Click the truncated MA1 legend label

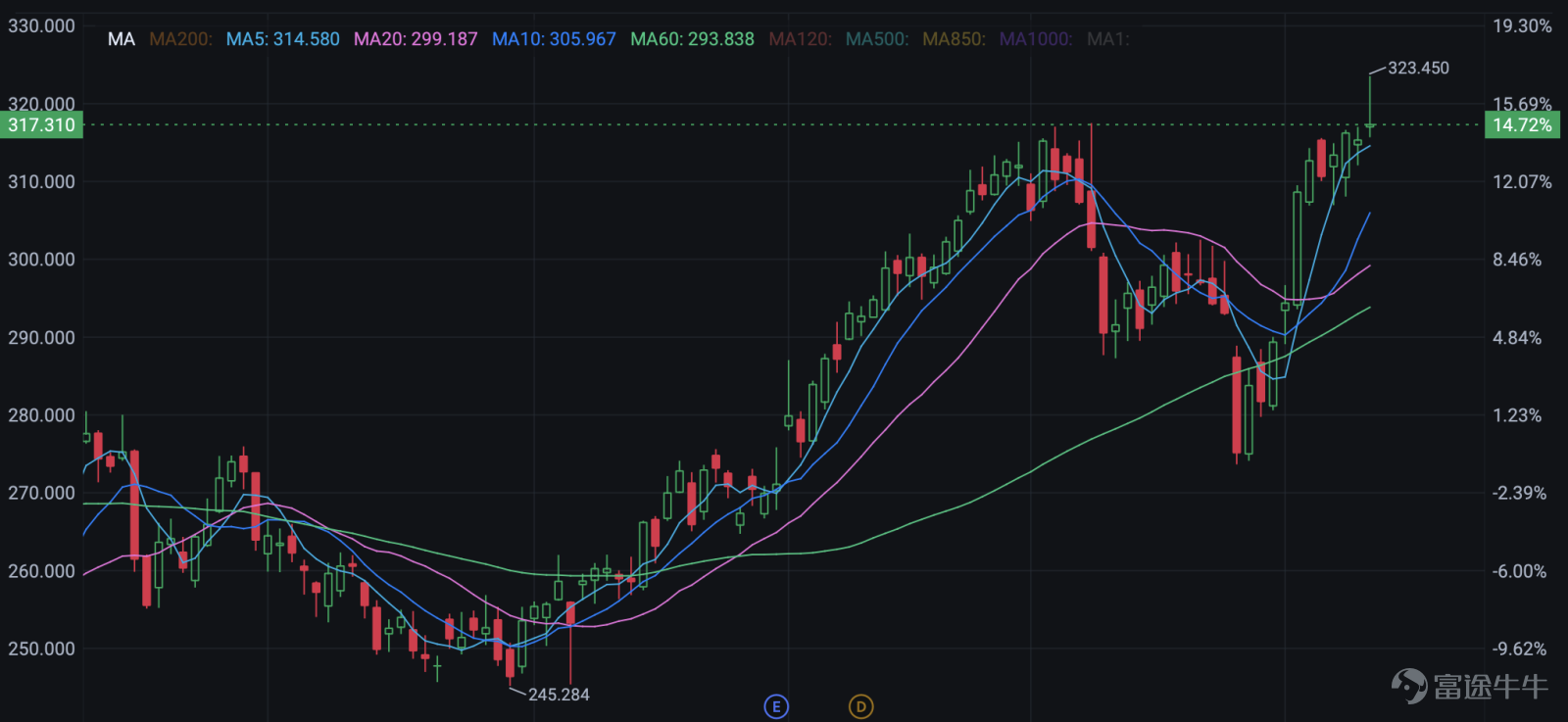point(1108,39)
